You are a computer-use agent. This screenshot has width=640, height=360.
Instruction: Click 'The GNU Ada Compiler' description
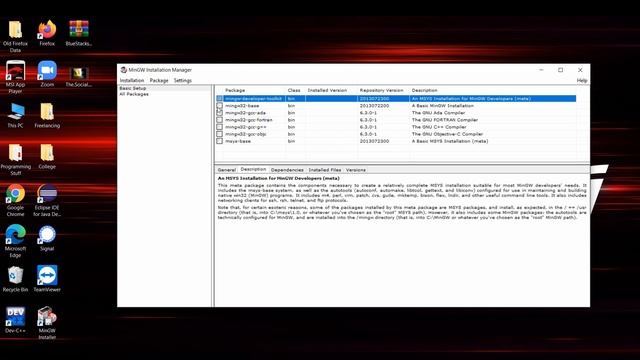[438, 113]
